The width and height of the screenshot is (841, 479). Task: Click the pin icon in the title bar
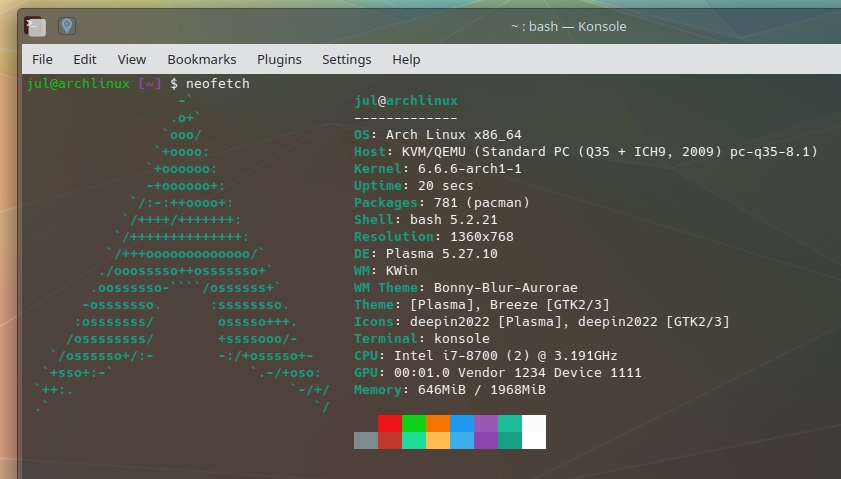pos(67,26)
